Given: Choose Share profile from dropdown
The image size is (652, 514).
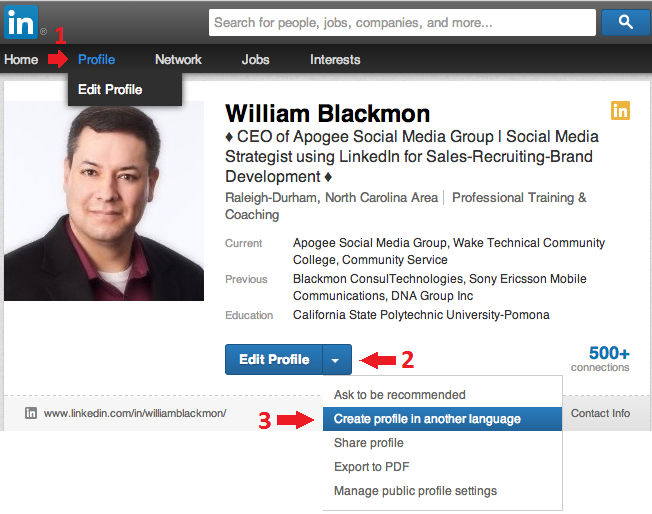Looking at the screenshot, I should point(442,443).
